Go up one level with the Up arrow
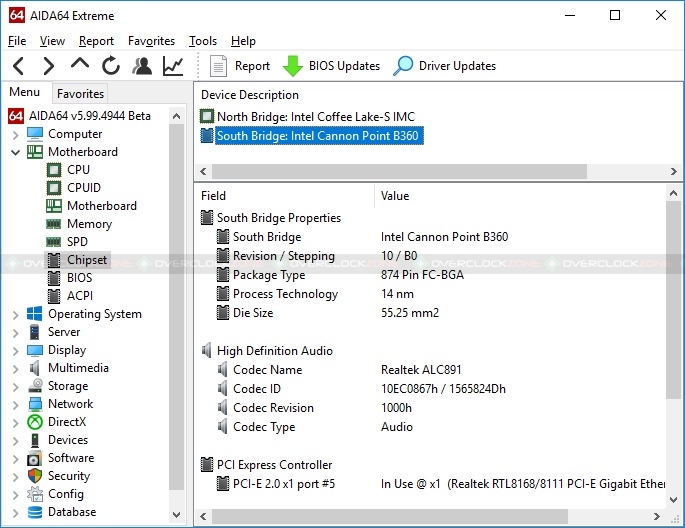 (x=80, y=64)
